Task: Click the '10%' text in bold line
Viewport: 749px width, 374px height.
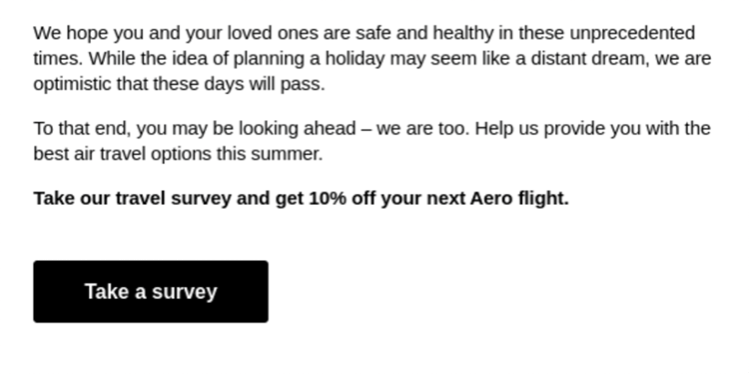Action: 327,198
